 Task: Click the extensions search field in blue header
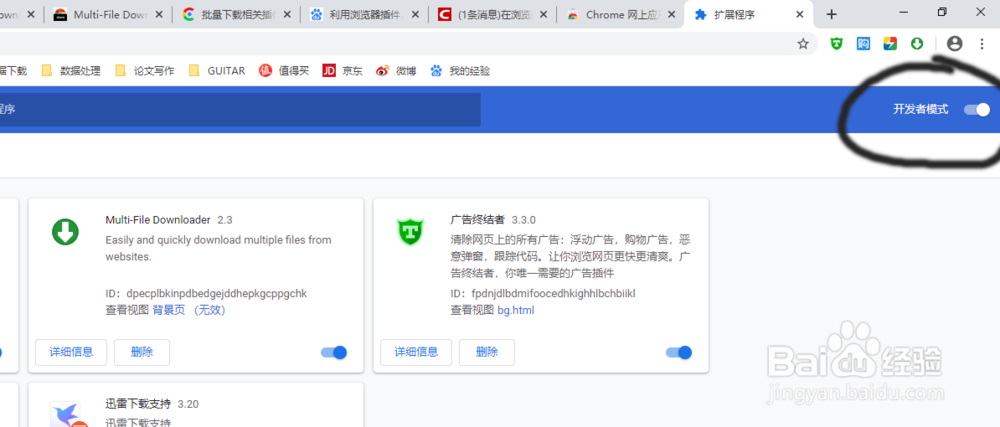point(240,110)
